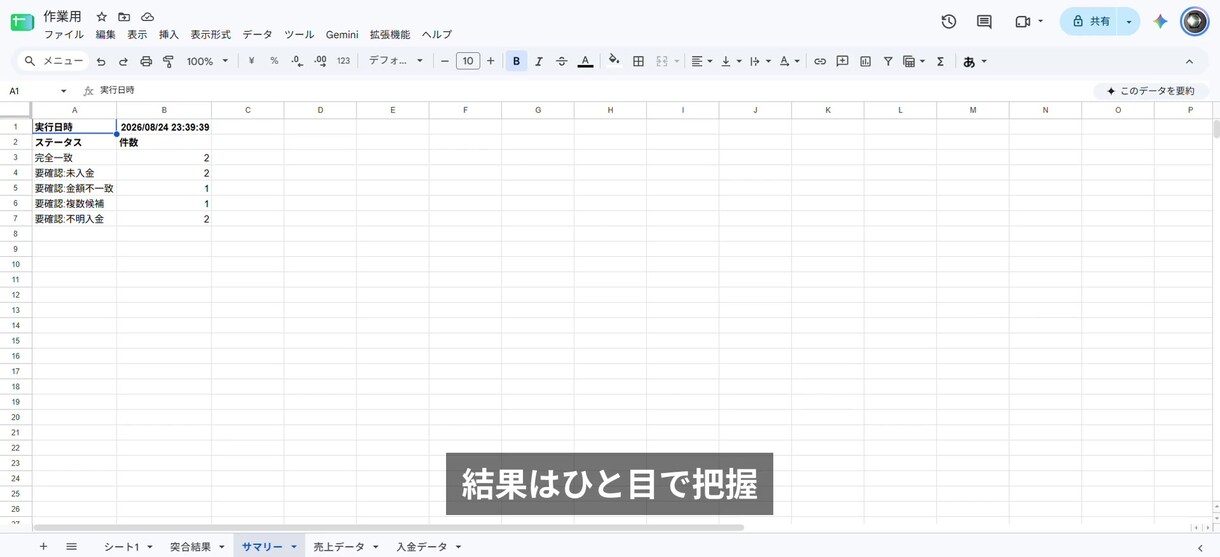Create a filter with funnel icon
This screenshot has width=1220, height=557.
coord(887,61)
